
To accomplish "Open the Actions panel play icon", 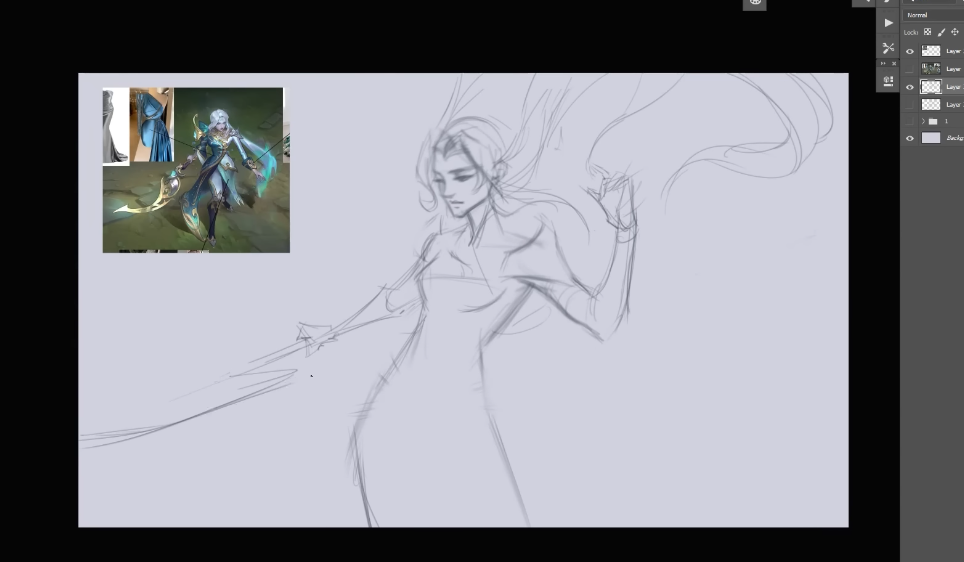I will (888, 23).
